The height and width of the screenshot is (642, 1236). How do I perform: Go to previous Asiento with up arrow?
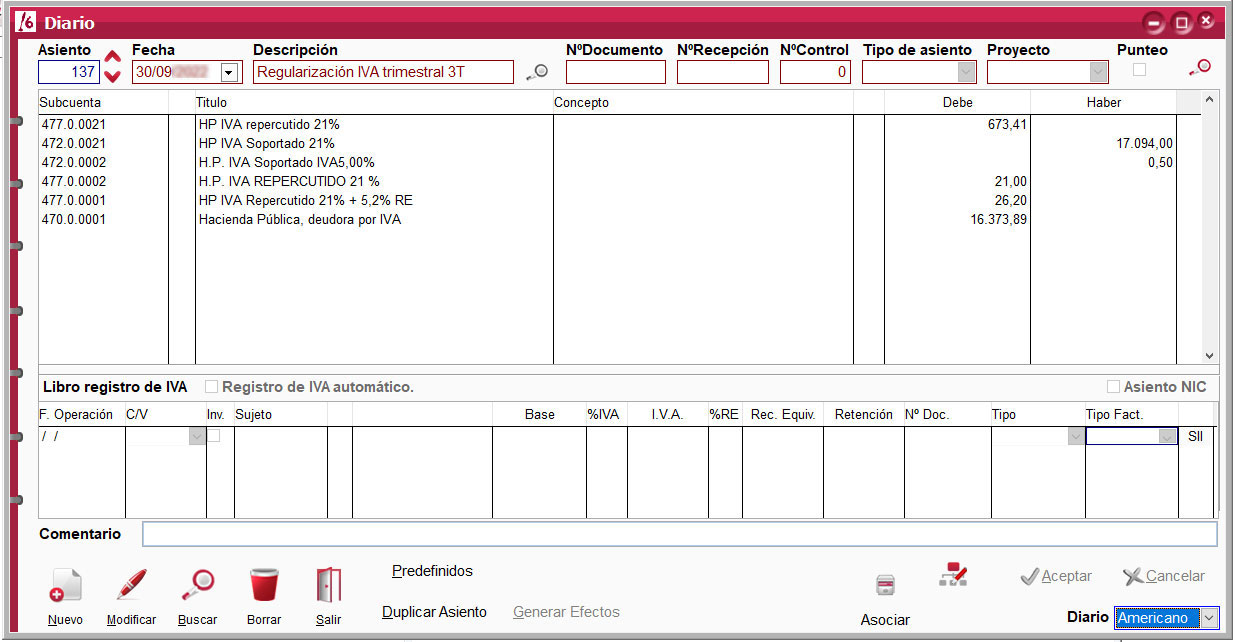tap(113, 58)
